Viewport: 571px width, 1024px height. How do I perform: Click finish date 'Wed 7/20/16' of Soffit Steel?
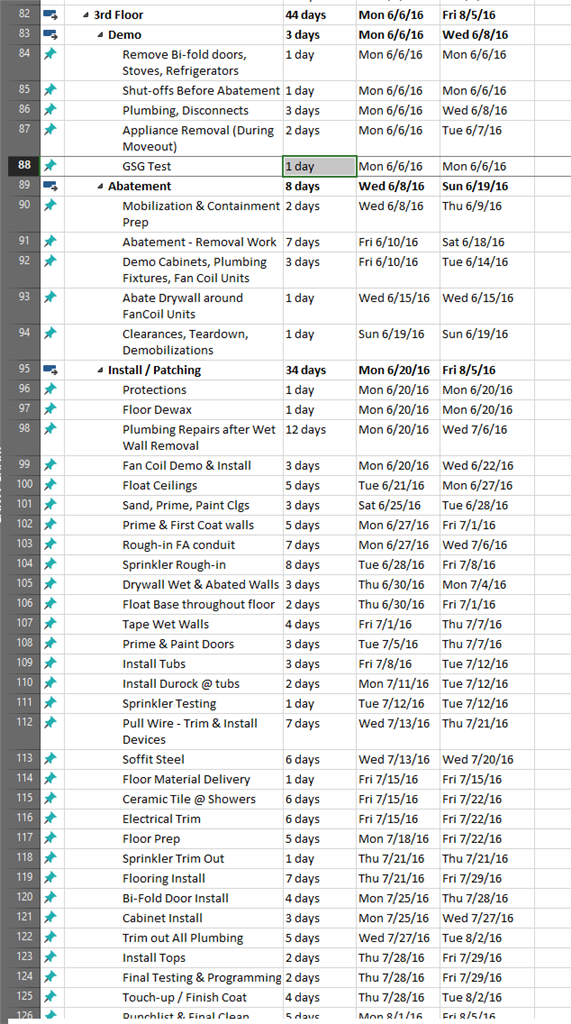[x=478, y=760]
